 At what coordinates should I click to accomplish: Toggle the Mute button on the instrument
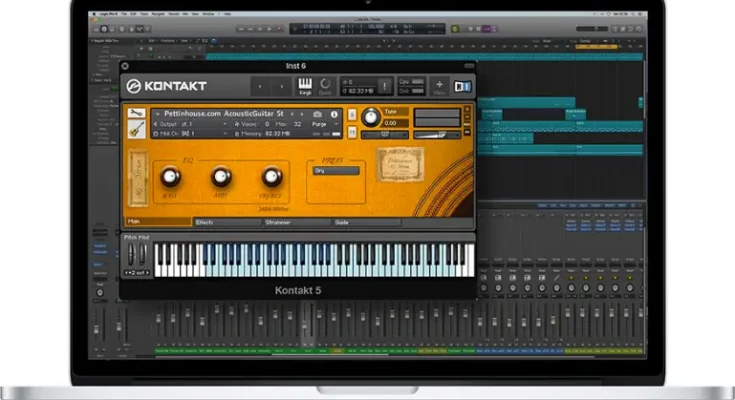pyautogui.click(x=353, y=133)
